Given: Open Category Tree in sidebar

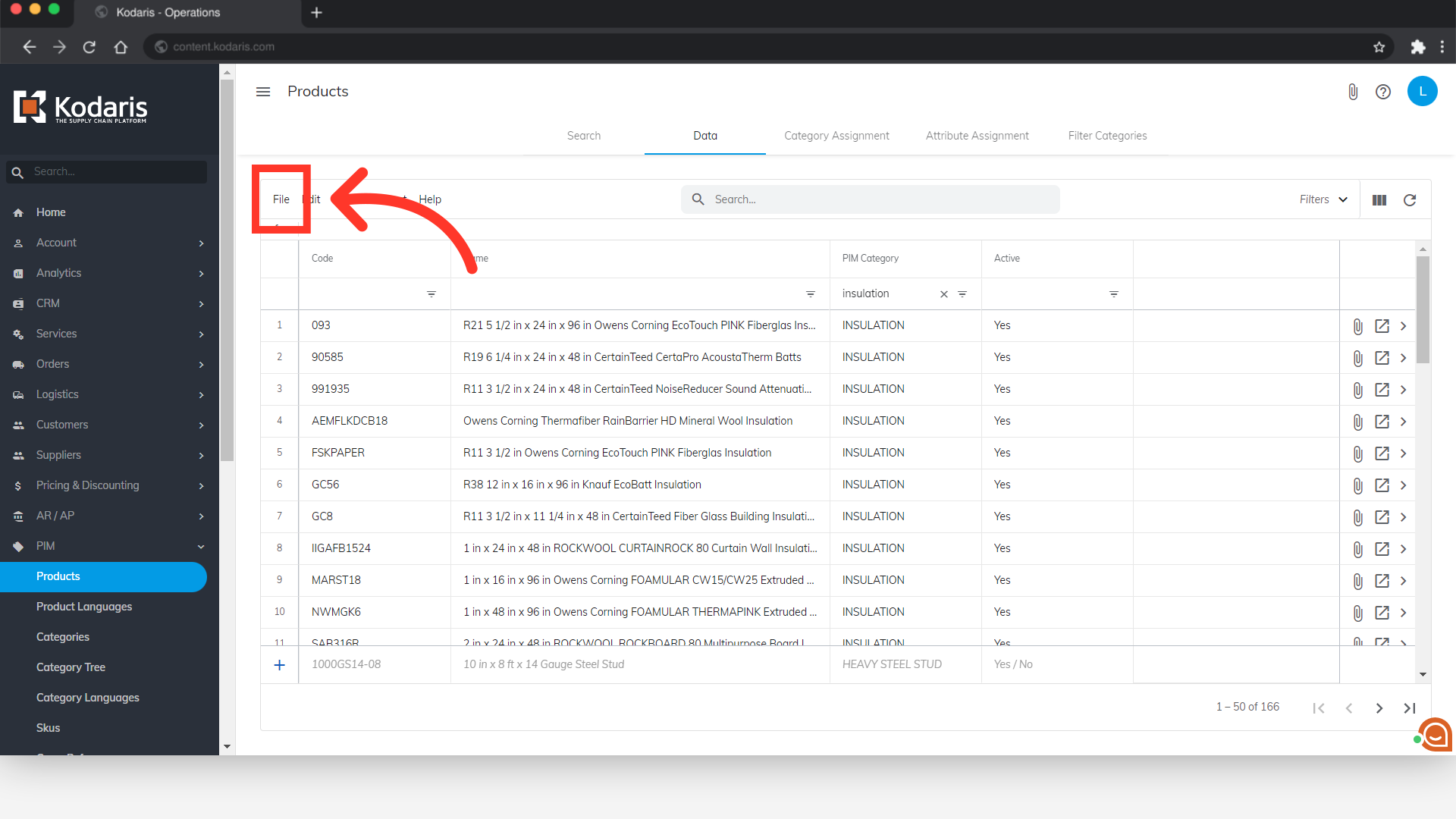Looking at the screenshot, I should point(71,667).
